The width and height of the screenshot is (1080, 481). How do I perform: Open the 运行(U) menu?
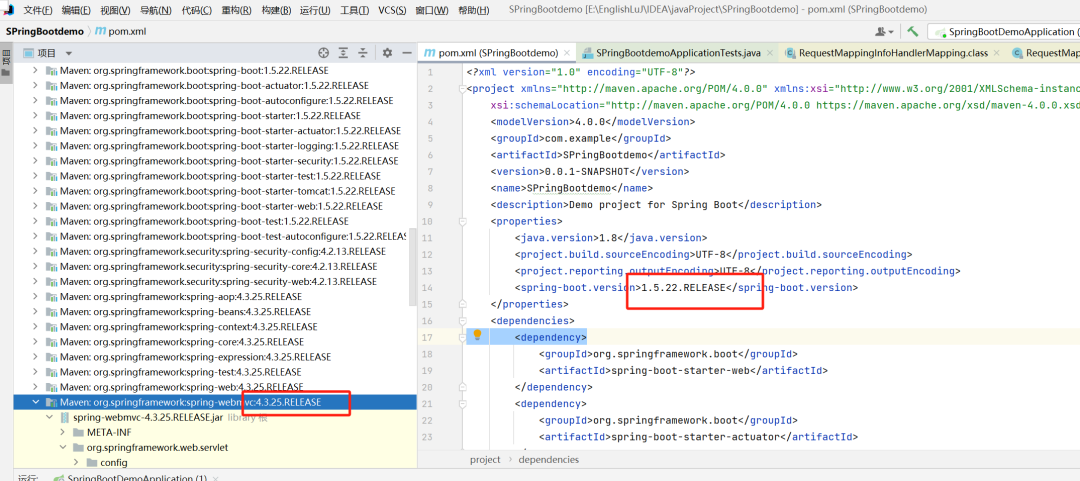[315, 10]
